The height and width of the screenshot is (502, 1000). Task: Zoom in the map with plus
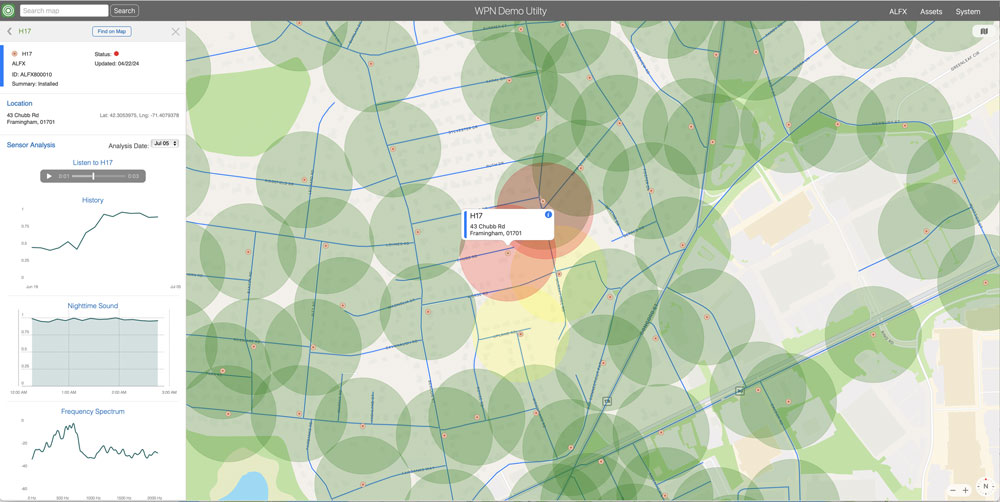[965, 490]
